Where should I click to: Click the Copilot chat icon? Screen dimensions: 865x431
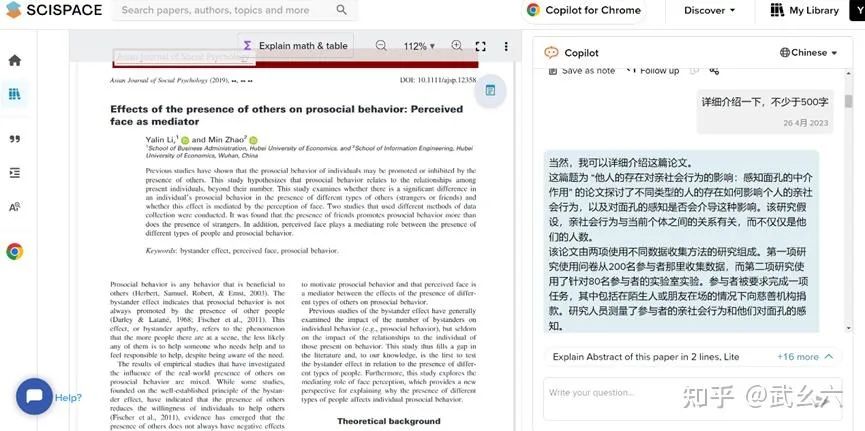point(551,53)
